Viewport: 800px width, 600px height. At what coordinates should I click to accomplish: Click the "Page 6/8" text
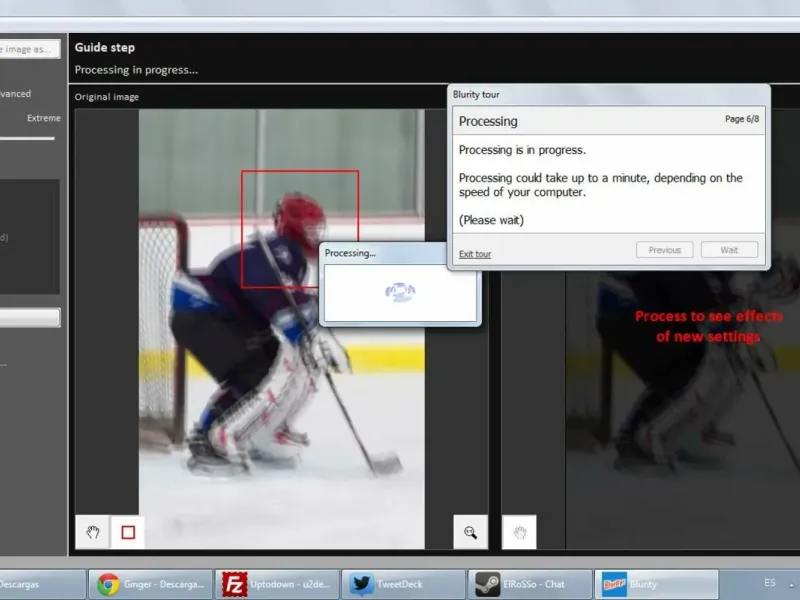[x=742, y=119]
